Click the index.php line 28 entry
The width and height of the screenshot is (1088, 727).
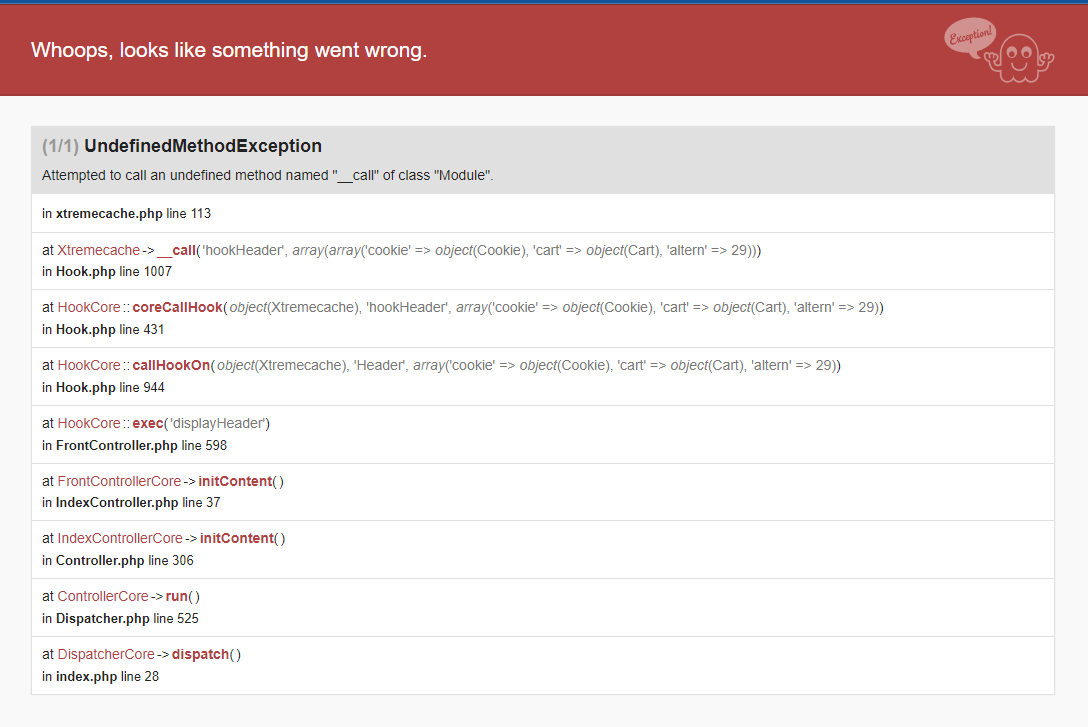[x=101, y=676]
